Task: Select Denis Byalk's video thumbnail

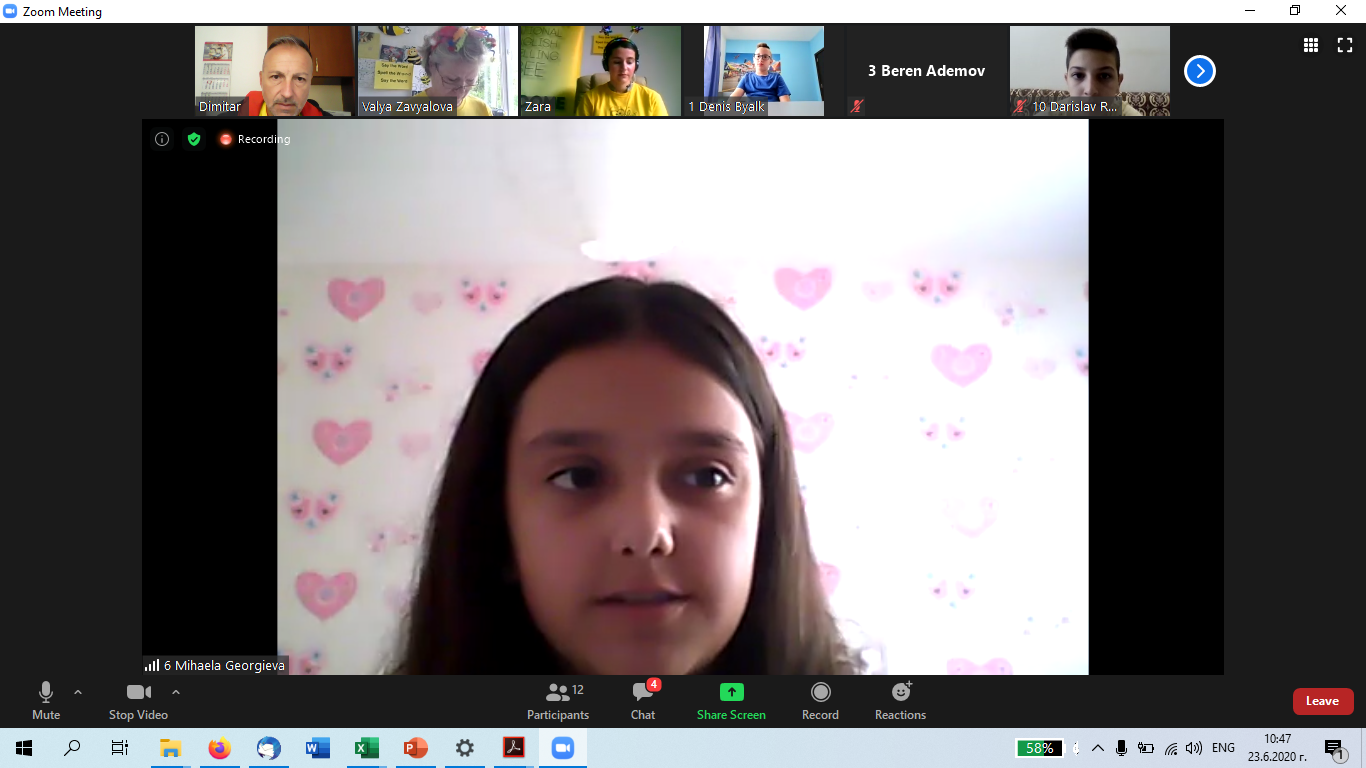Action: point(764,71)
